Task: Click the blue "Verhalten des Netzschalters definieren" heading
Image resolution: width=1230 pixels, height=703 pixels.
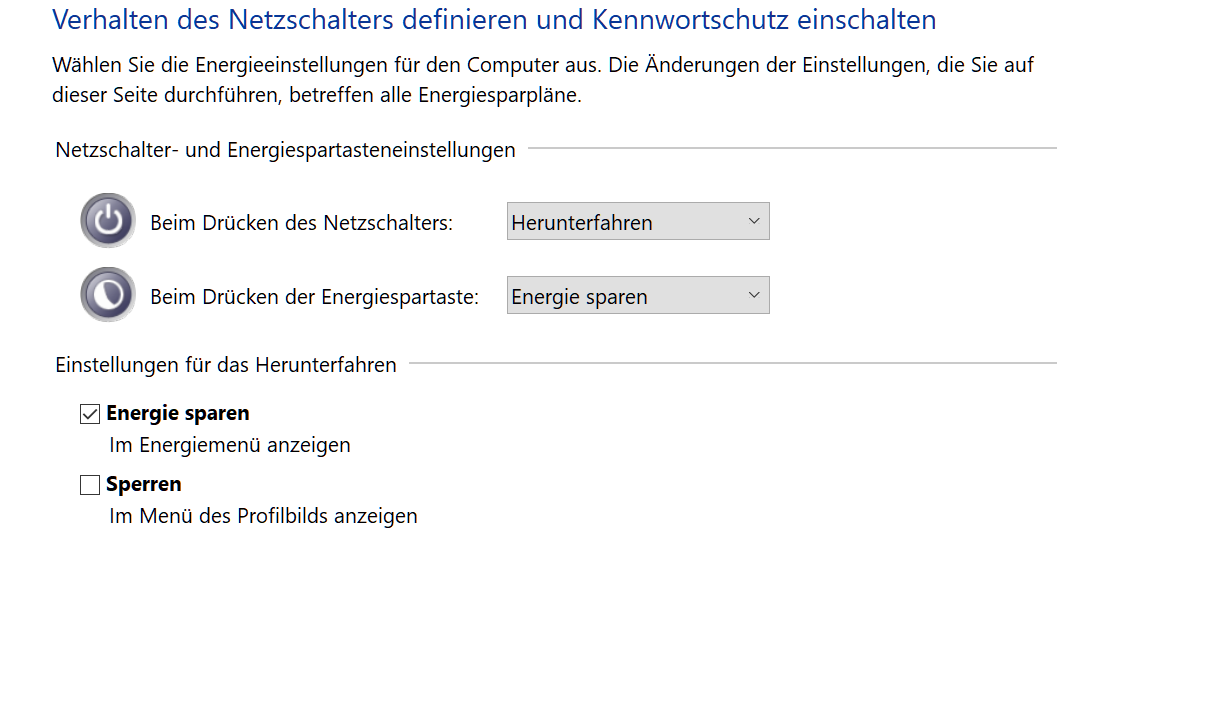Action: [x=494, y=19]
